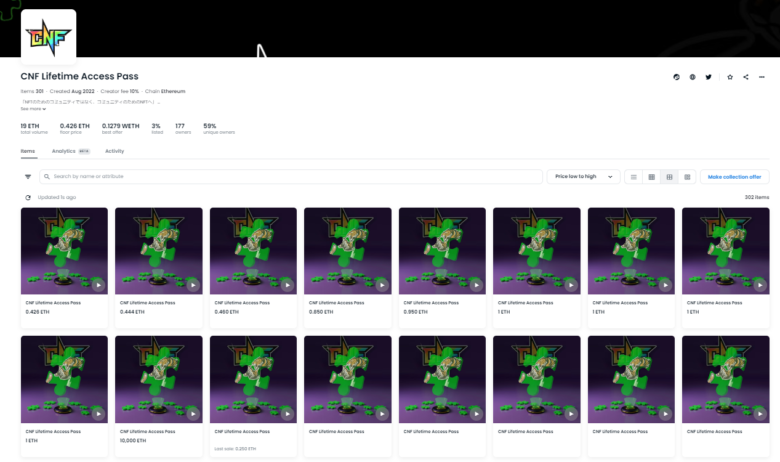This screenshot has width=780, height=462.
Task: Select the medium grid view layout
Action: (x=670, y=177)
